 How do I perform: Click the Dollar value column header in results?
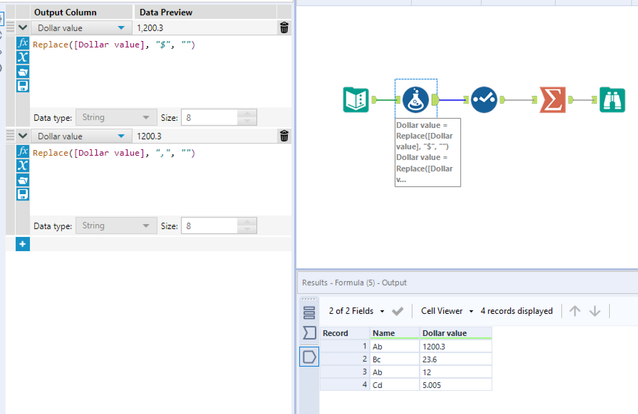[x=456, y=333]
